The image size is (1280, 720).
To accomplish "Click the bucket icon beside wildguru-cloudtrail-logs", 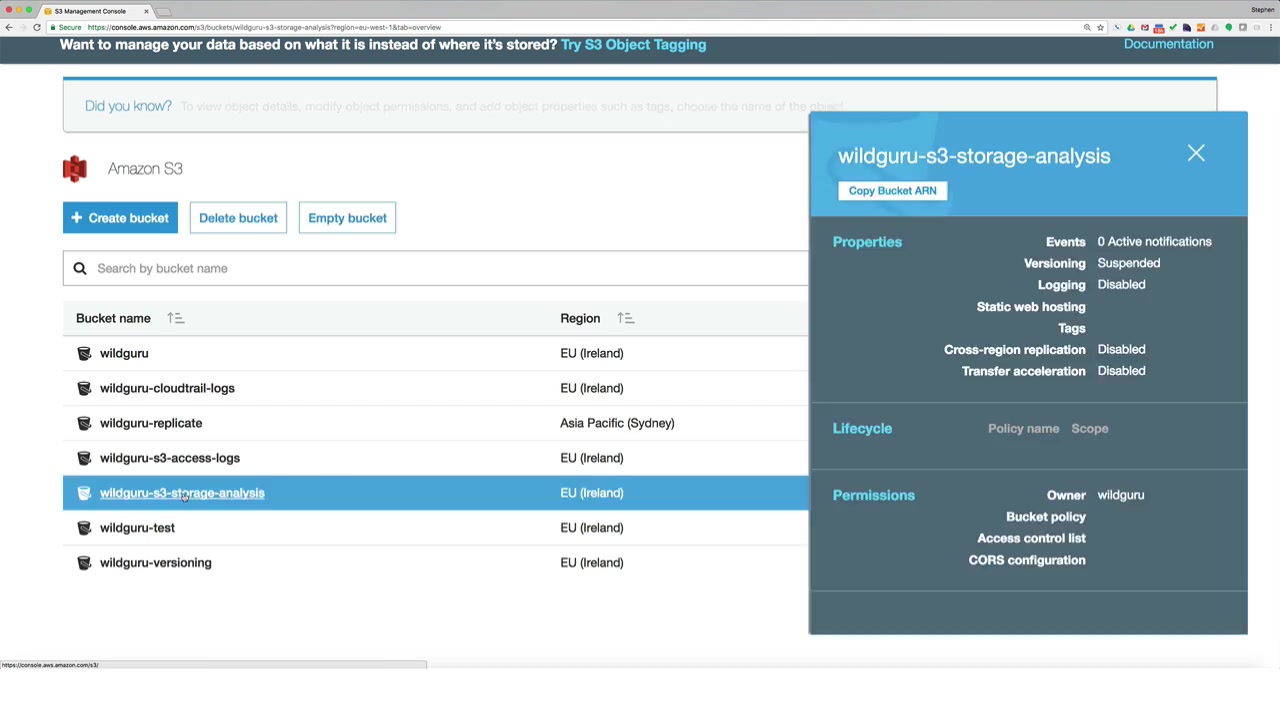I will coord(84,388).
